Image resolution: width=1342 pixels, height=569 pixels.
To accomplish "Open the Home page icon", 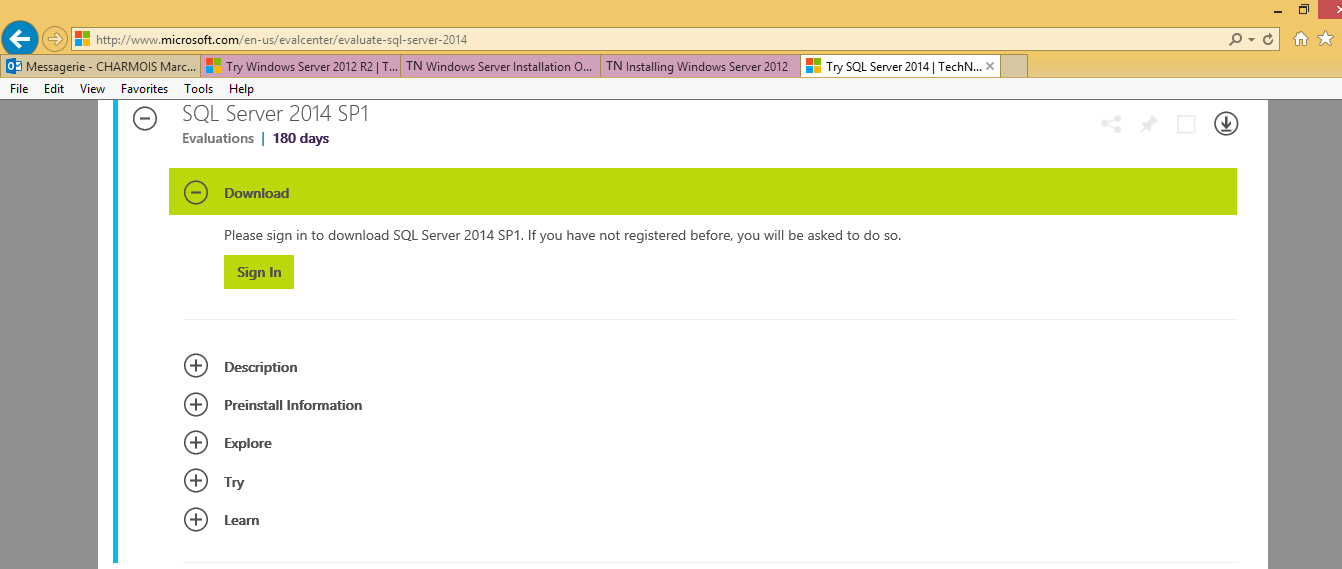I will click(x=1301, y=39).
